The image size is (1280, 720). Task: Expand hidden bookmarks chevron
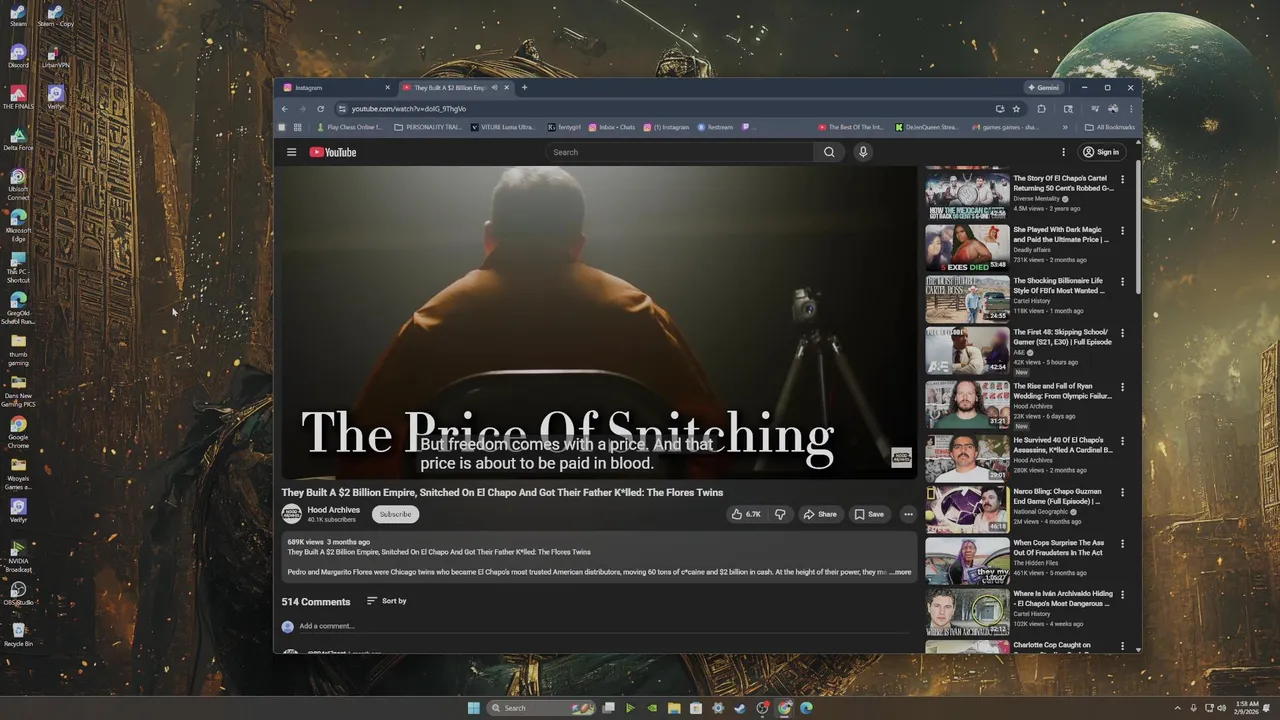(1064, 127)
